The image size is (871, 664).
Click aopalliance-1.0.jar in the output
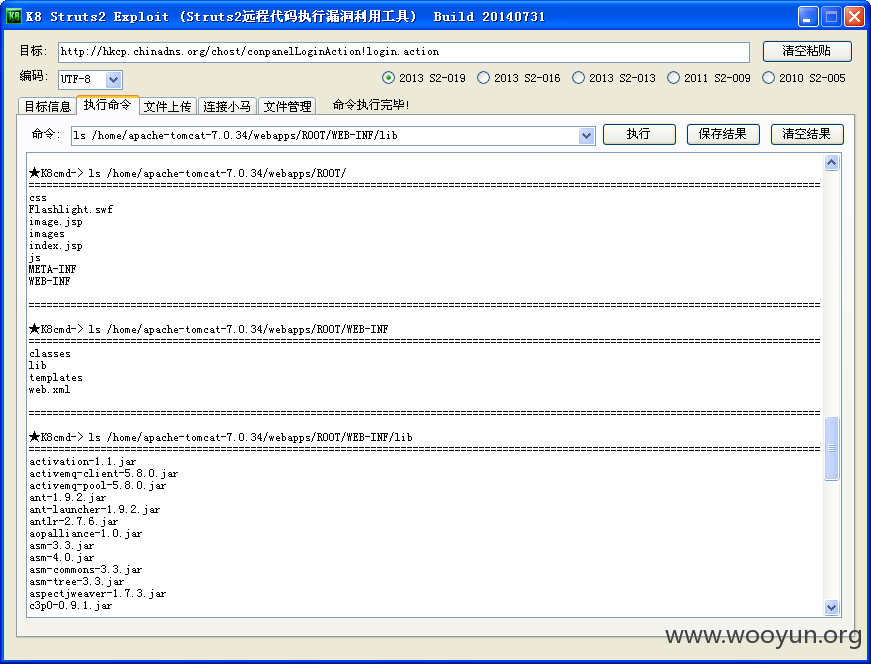click(x=86, y=533)
